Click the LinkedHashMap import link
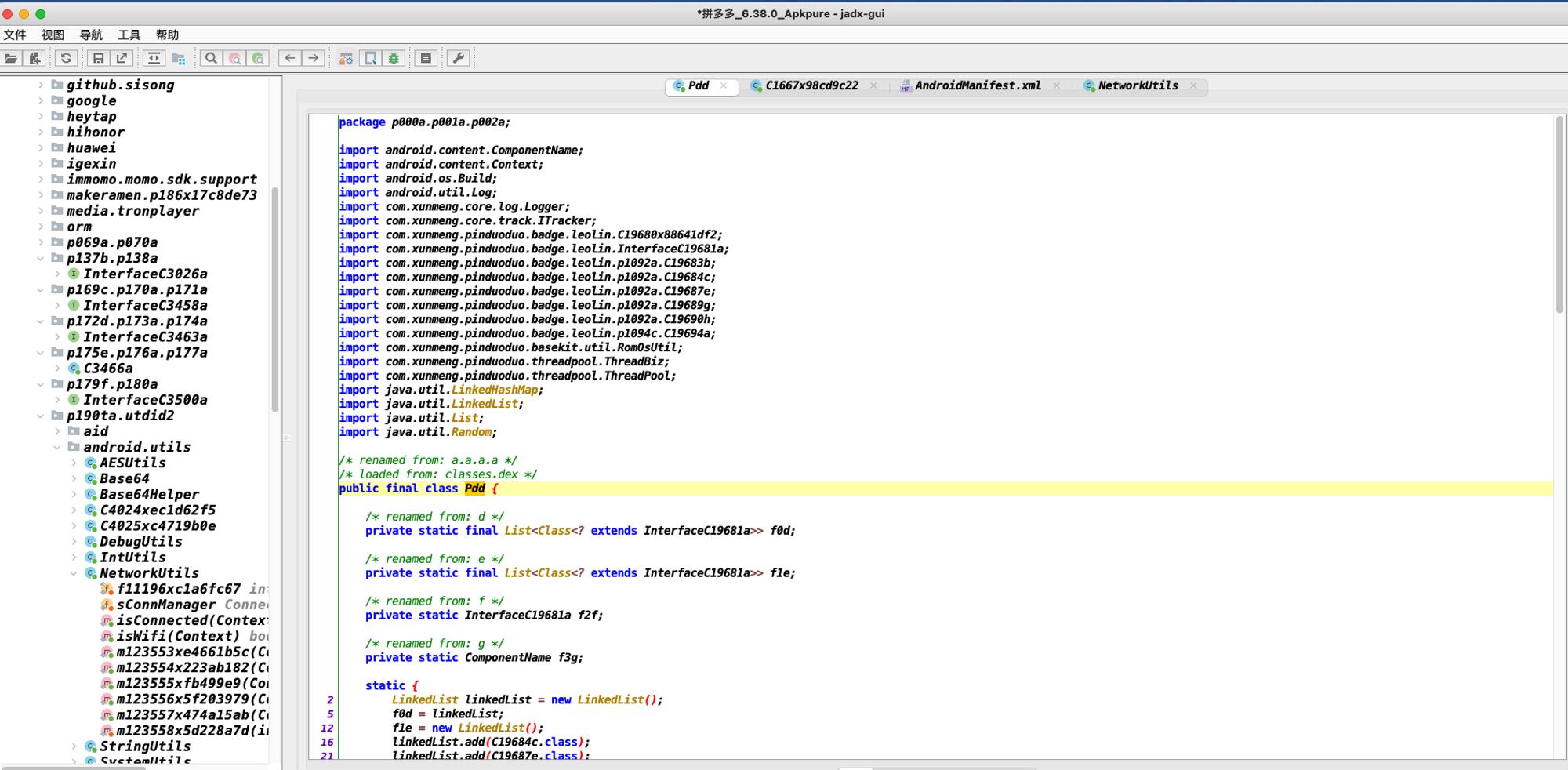This screenshot has height=770, width=1568. tap(494, 390)
